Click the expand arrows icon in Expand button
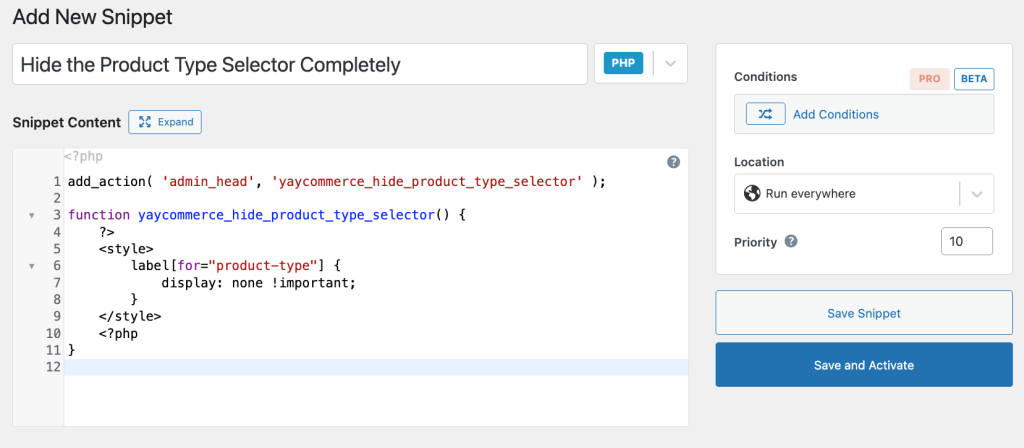Viewport: 1024px width, 448px height. [x=145, y=122]
